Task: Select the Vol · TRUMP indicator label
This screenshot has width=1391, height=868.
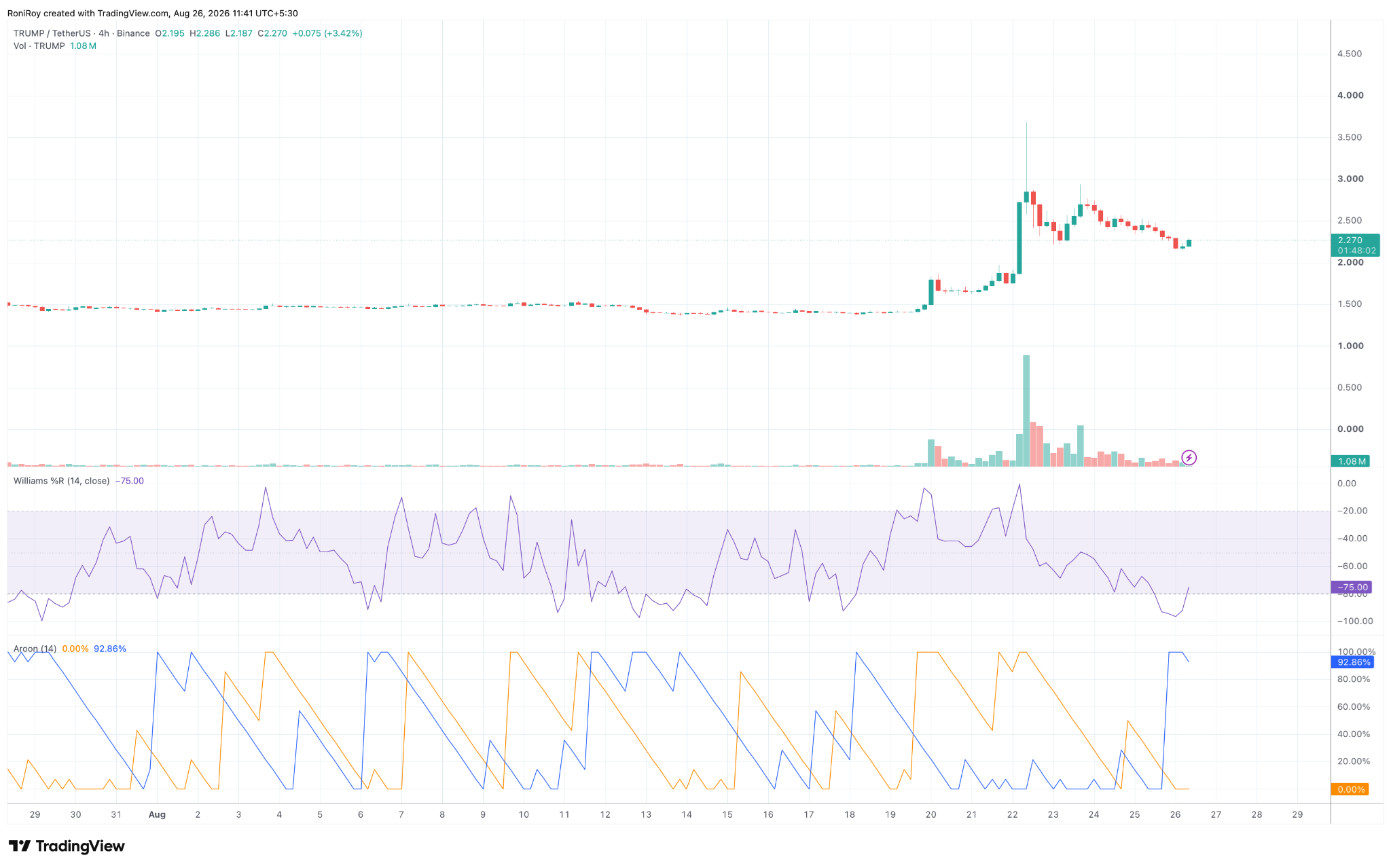Action: [39, 46]
